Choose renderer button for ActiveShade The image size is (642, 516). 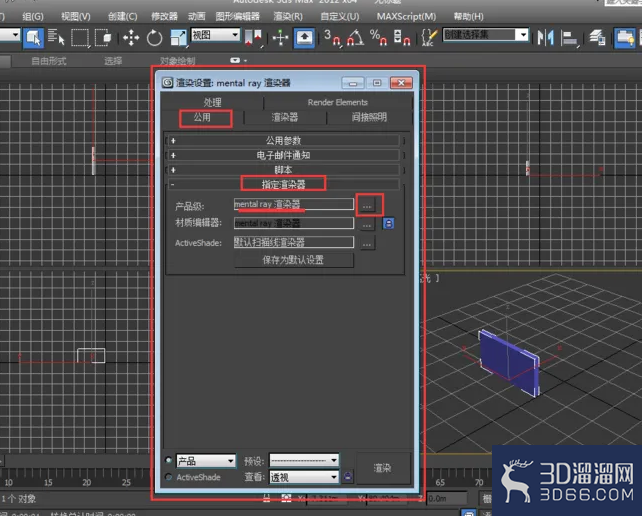click(x=367, y=244)
